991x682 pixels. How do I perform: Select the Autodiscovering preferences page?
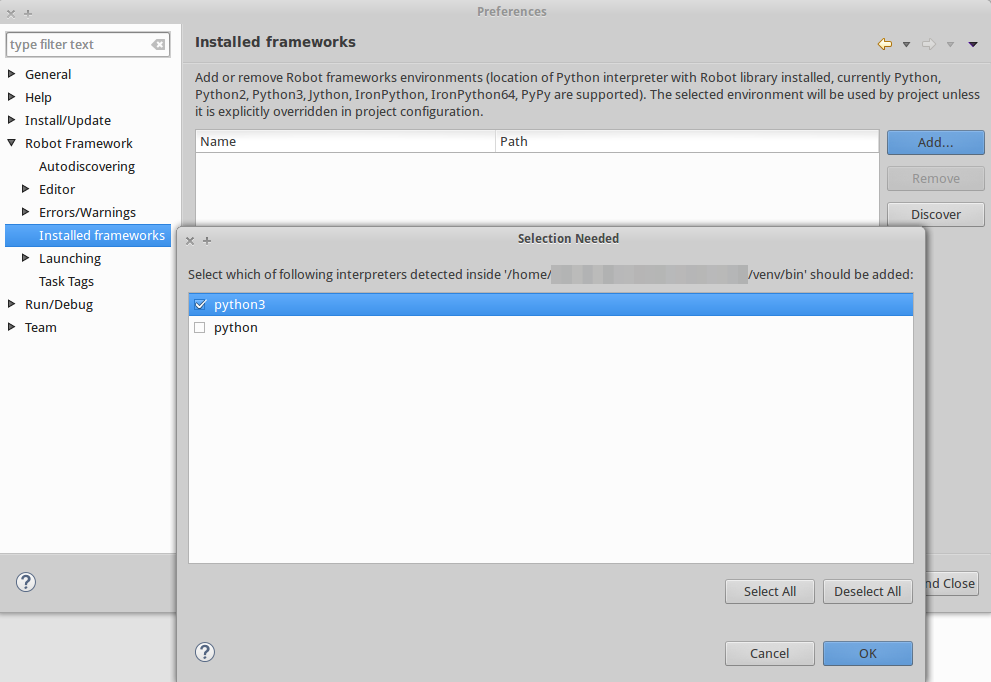point(88,166)
